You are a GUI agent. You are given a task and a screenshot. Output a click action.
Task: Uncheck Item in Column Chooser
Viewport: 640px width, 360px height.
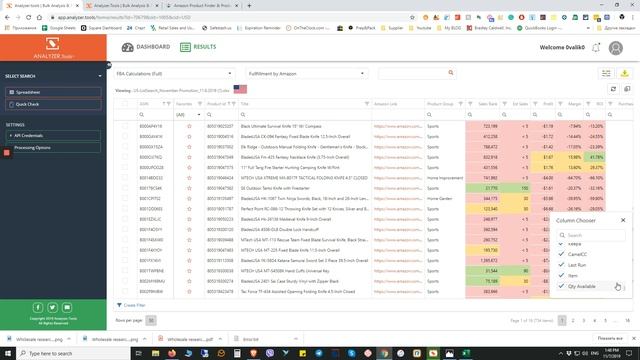pos(561,276)
